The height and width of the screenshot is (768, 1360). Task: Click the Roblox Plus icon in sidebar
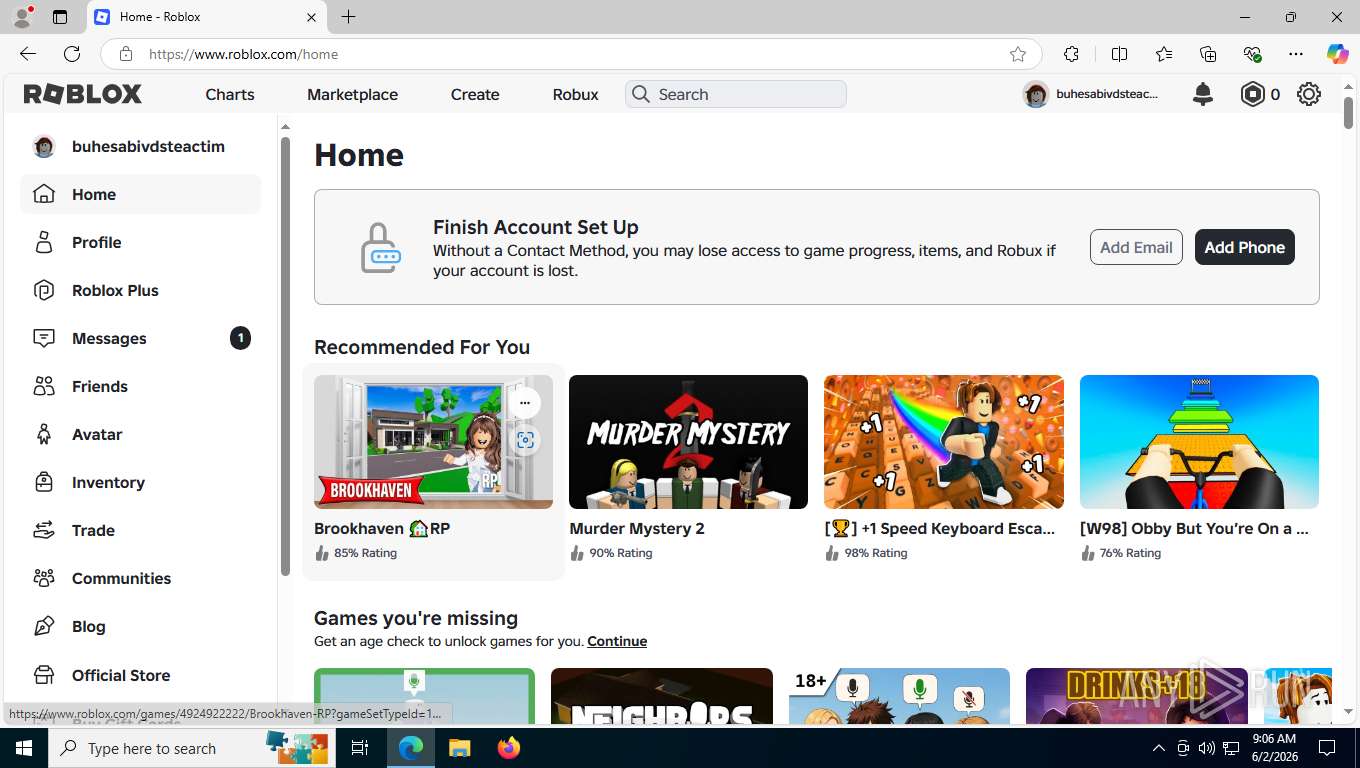coord(44,290)
